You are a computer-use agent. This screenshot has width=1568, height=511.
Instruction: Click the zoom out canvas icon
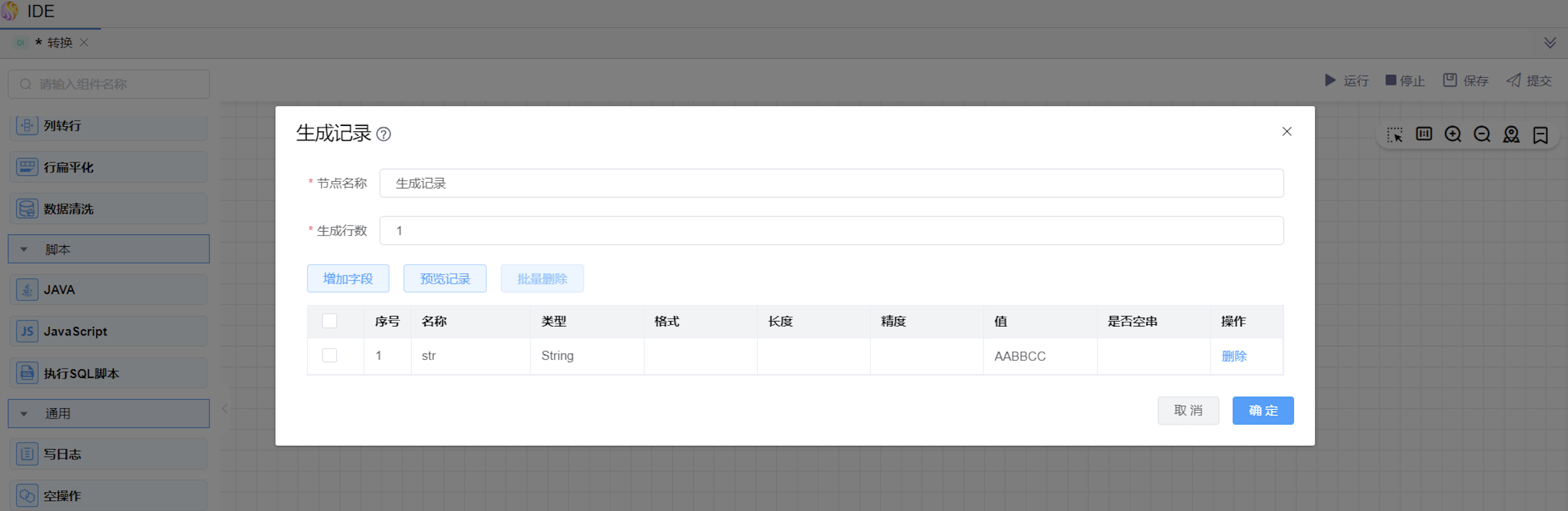1482,135
